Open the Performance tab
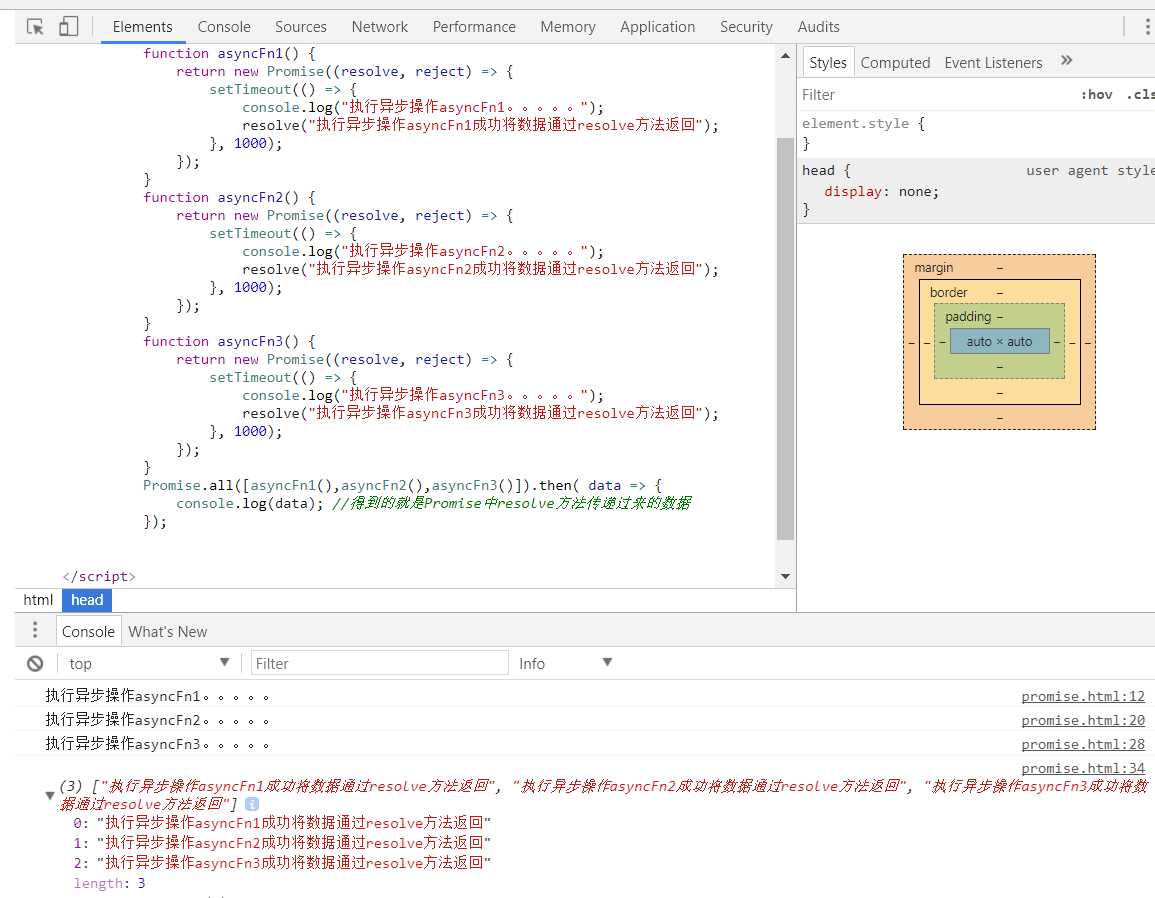Screen dimensions: 1155x898 [474, 27]
